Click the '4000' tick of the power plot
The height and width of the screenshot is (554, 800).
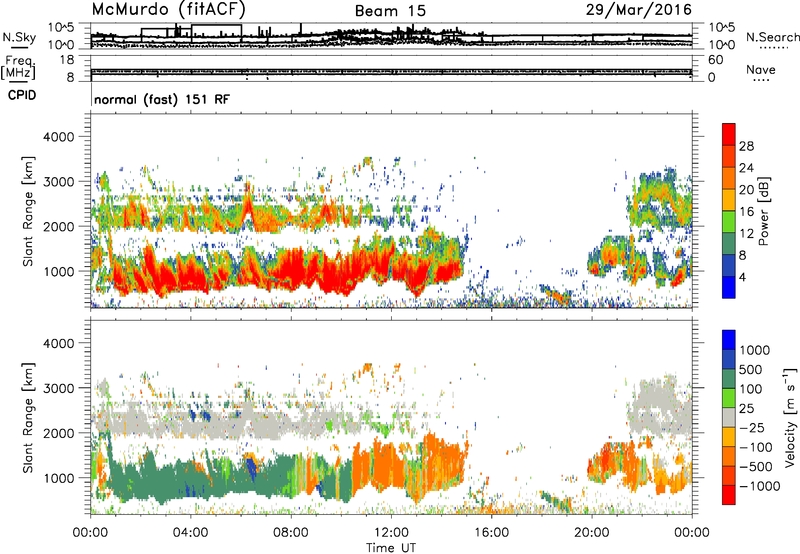(x=58, y=137)
